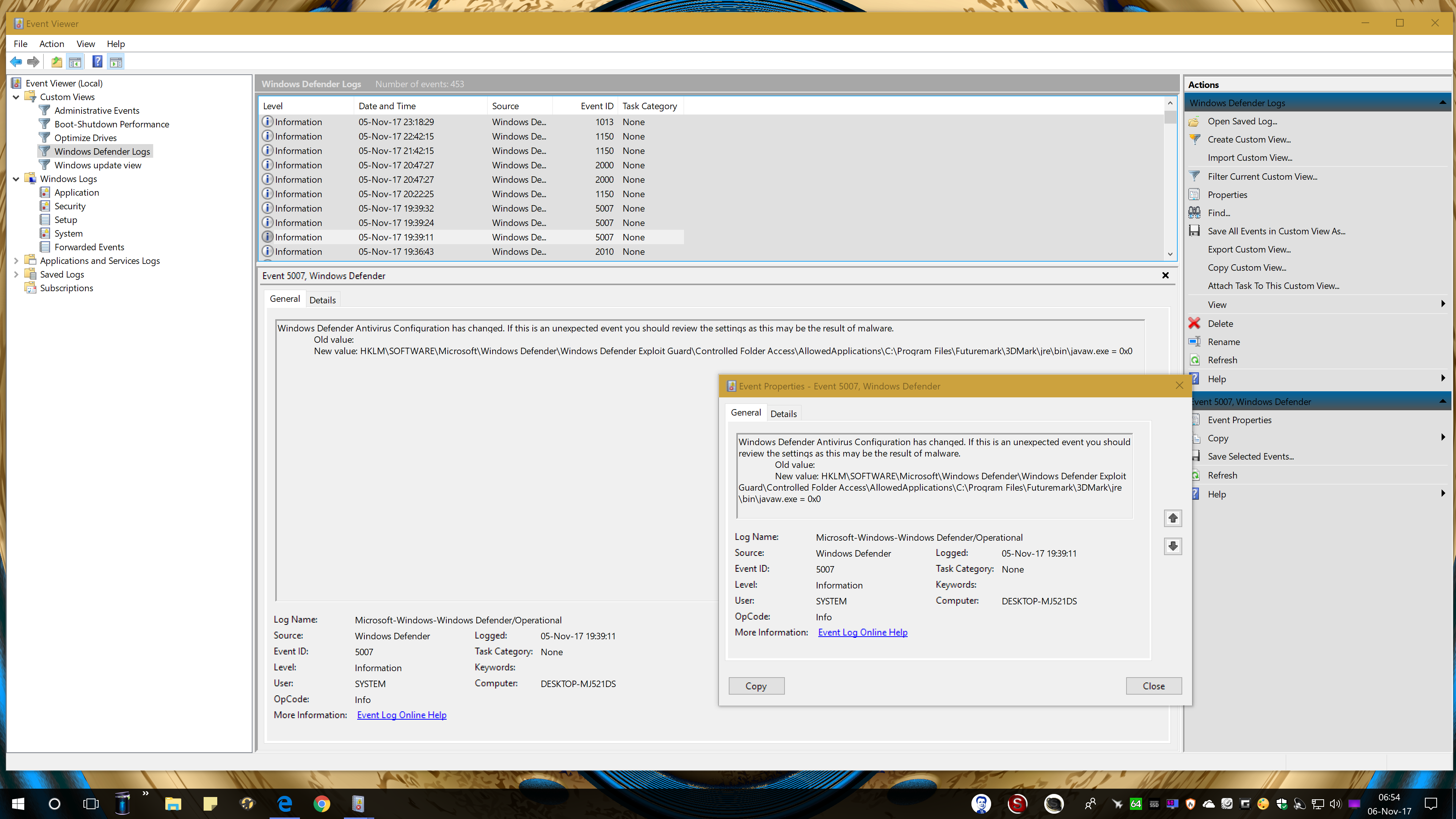Viewport: 1456px width, 819px height.
Task: Select event row logged at 19:36:43
Action: (x=471, y=251)
